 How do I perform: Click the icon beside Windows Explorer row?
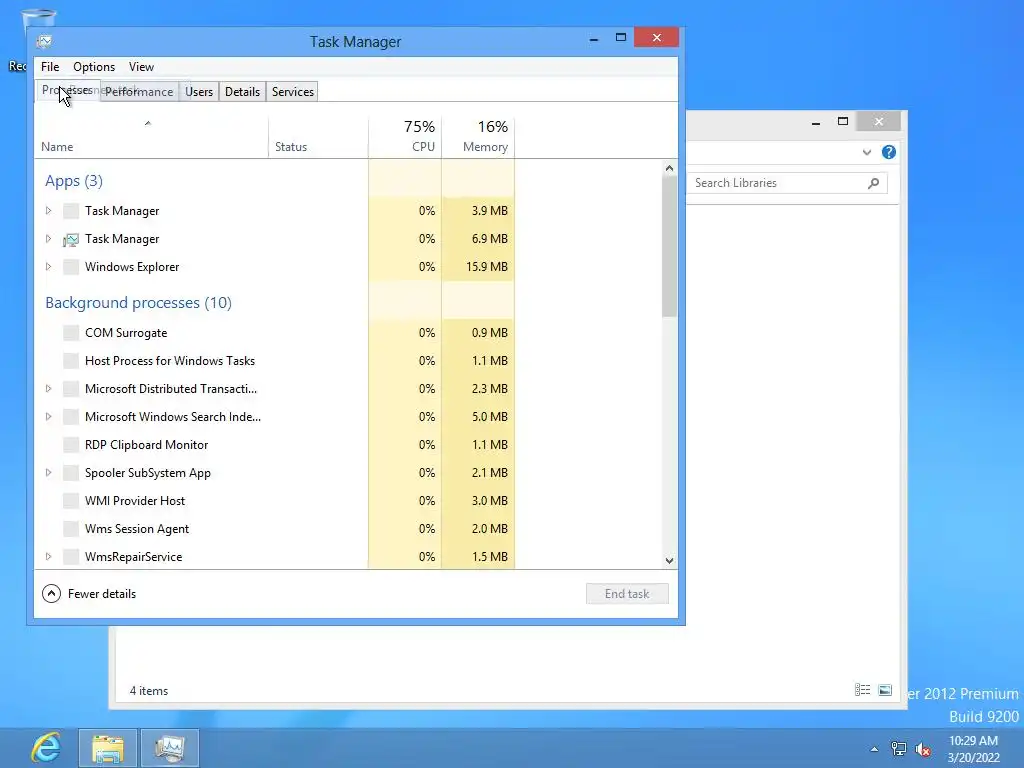71,266
